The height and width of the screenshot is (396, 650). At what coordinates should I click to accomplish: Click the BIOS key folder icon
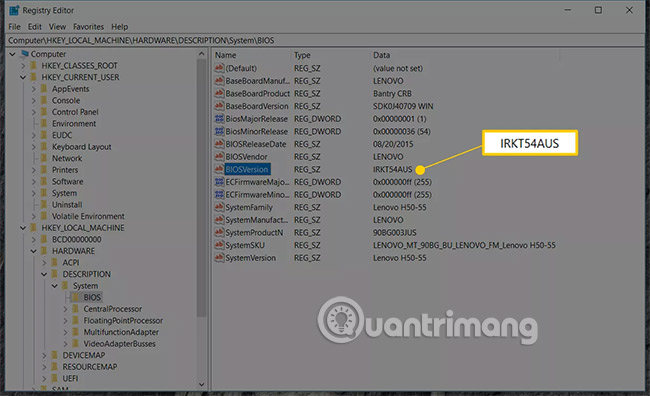click(76, 297)
